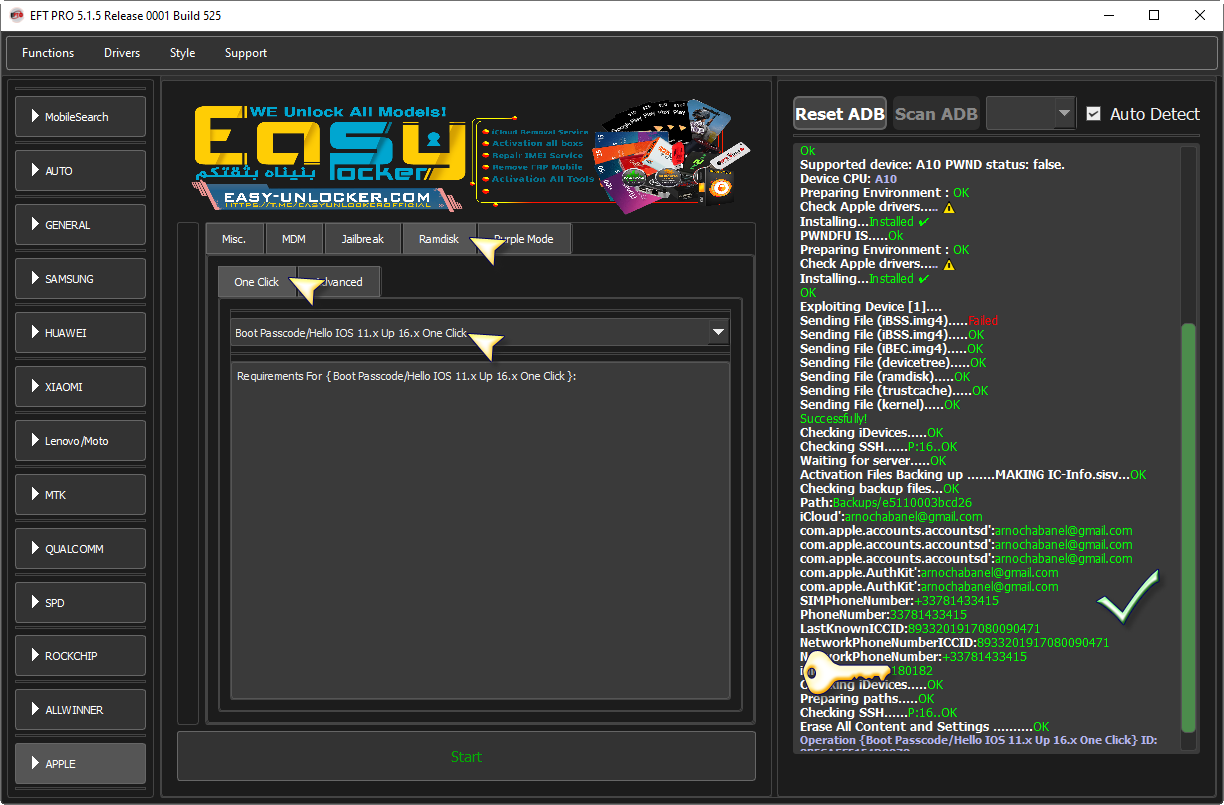1224x805 pixels.
Task: Click the 'SIMPhoneNumber' log line
Action: point(899,601)
